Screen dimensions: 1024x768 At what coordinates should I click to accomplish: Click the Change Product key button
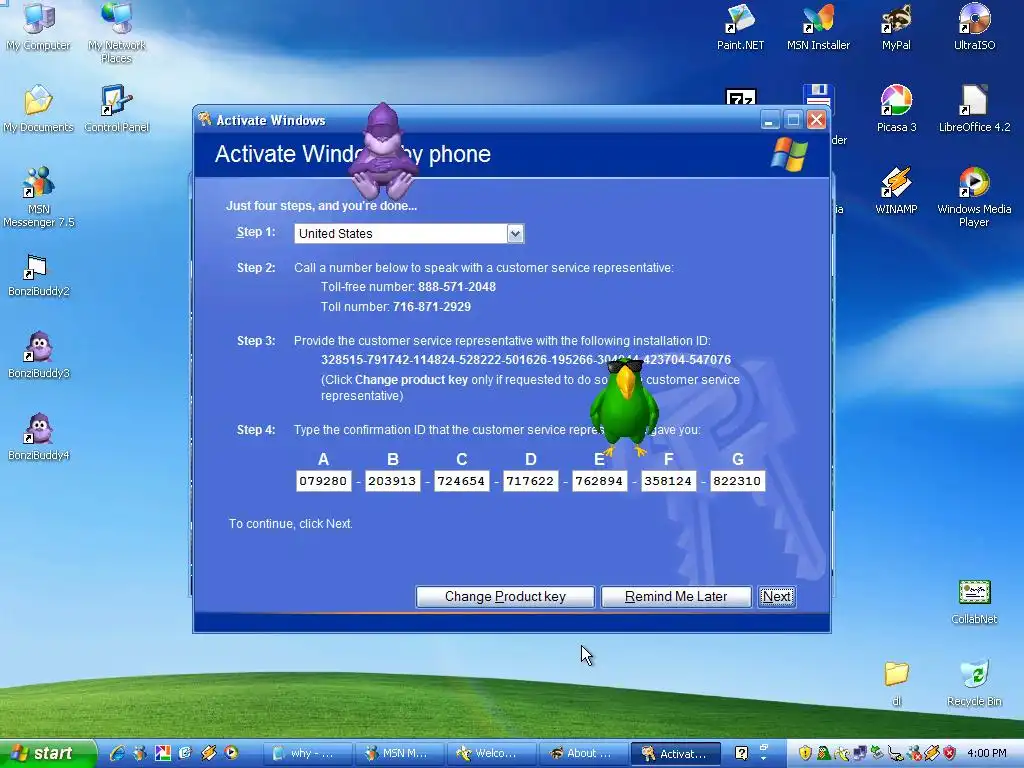[x=505, y=596]
